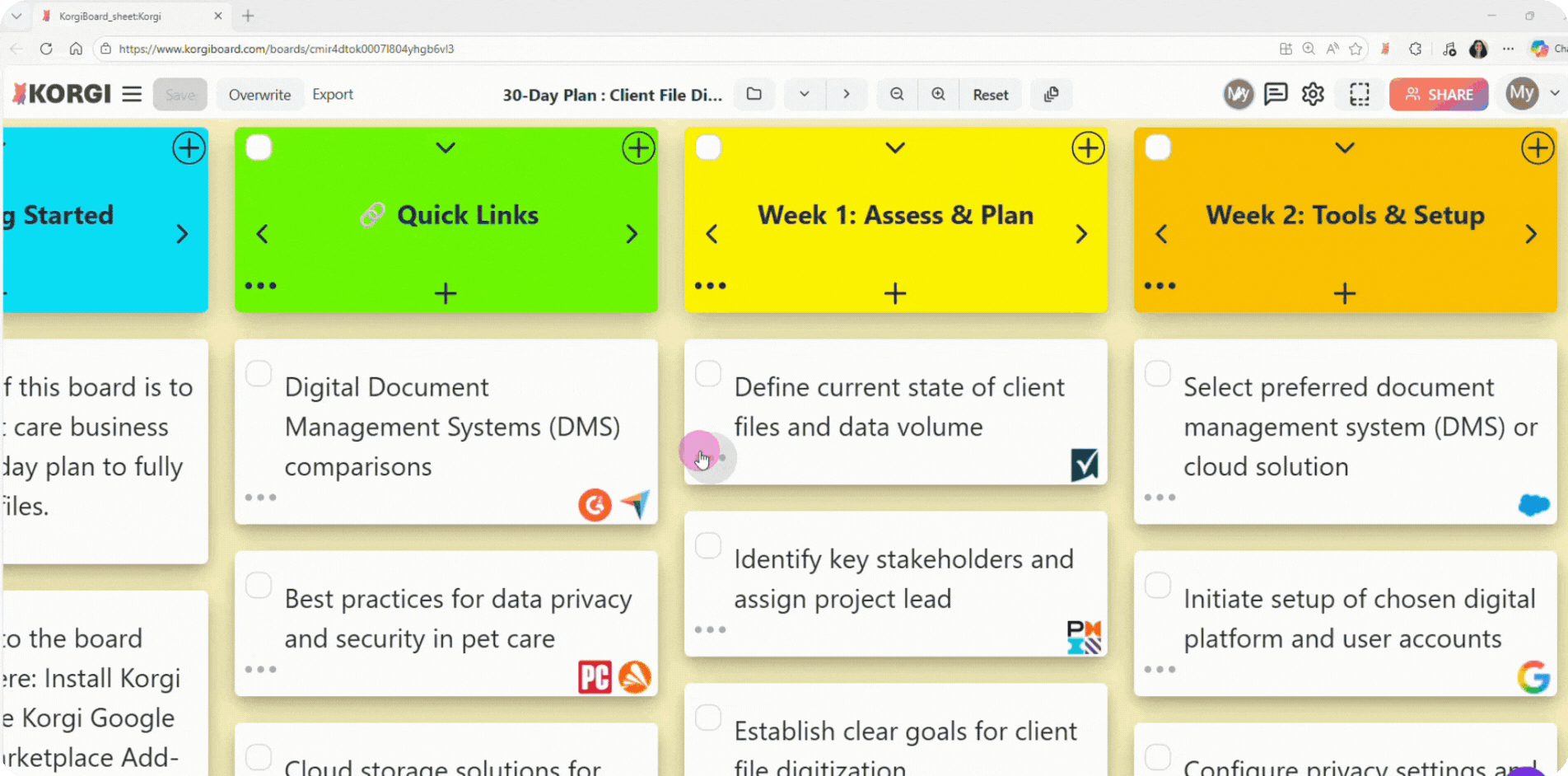The width and height of the screenshot is (1568, 776).
Task: Collapse the Week 1: Assess & Plan column chevron
Action: [x=895, y=147]
